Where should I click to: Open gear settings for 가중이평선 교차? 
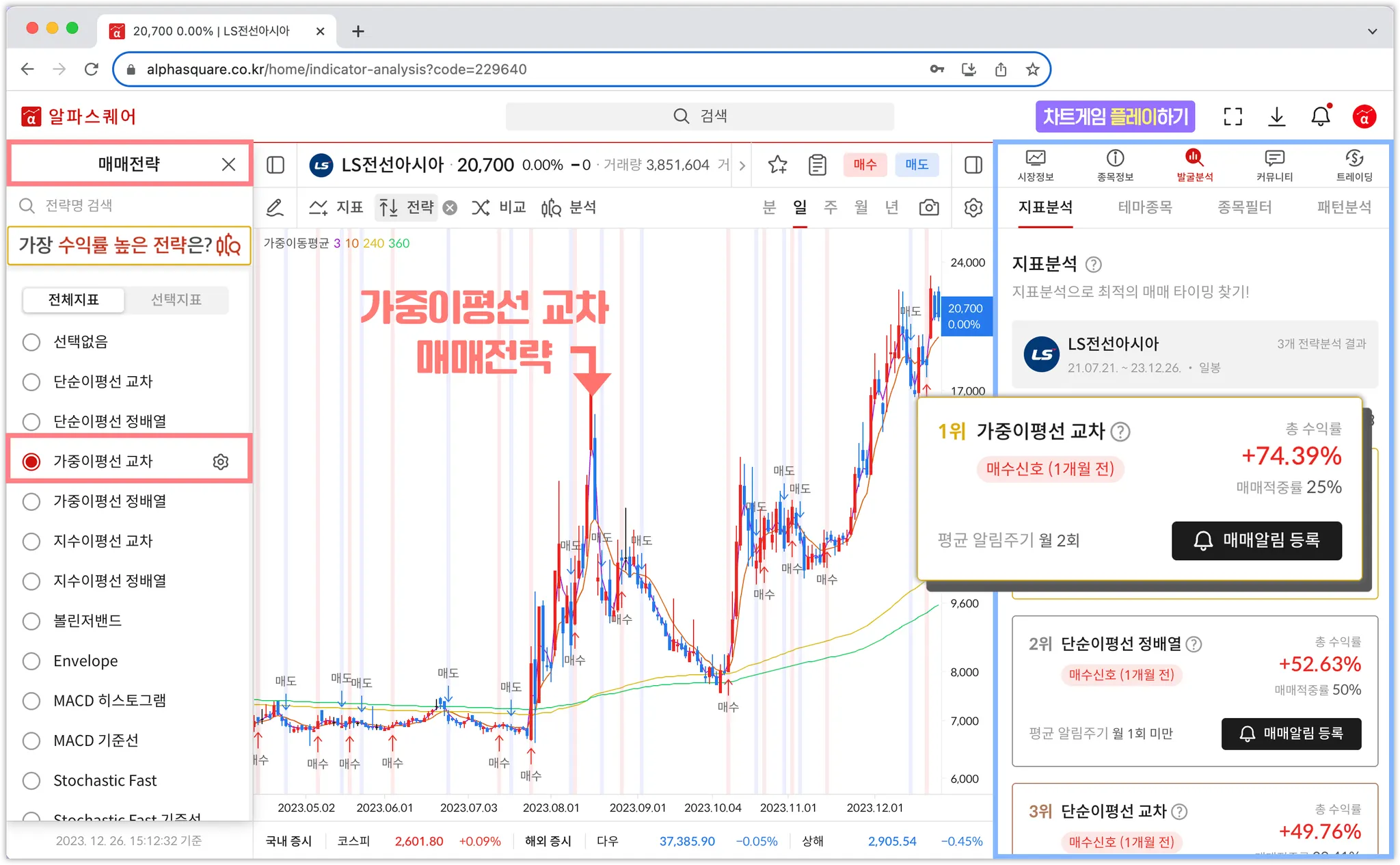(x=220, y=462)
